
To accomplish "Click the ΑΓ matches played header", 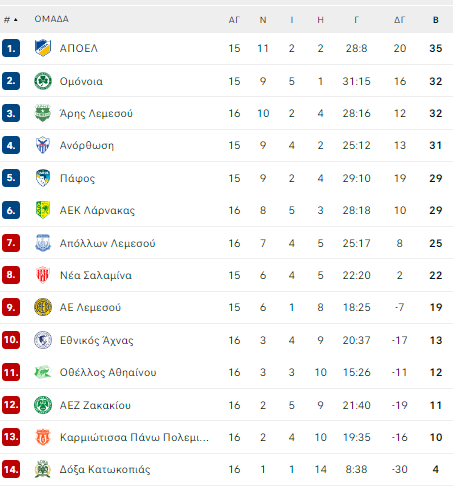I will click(x=234, y=20).
